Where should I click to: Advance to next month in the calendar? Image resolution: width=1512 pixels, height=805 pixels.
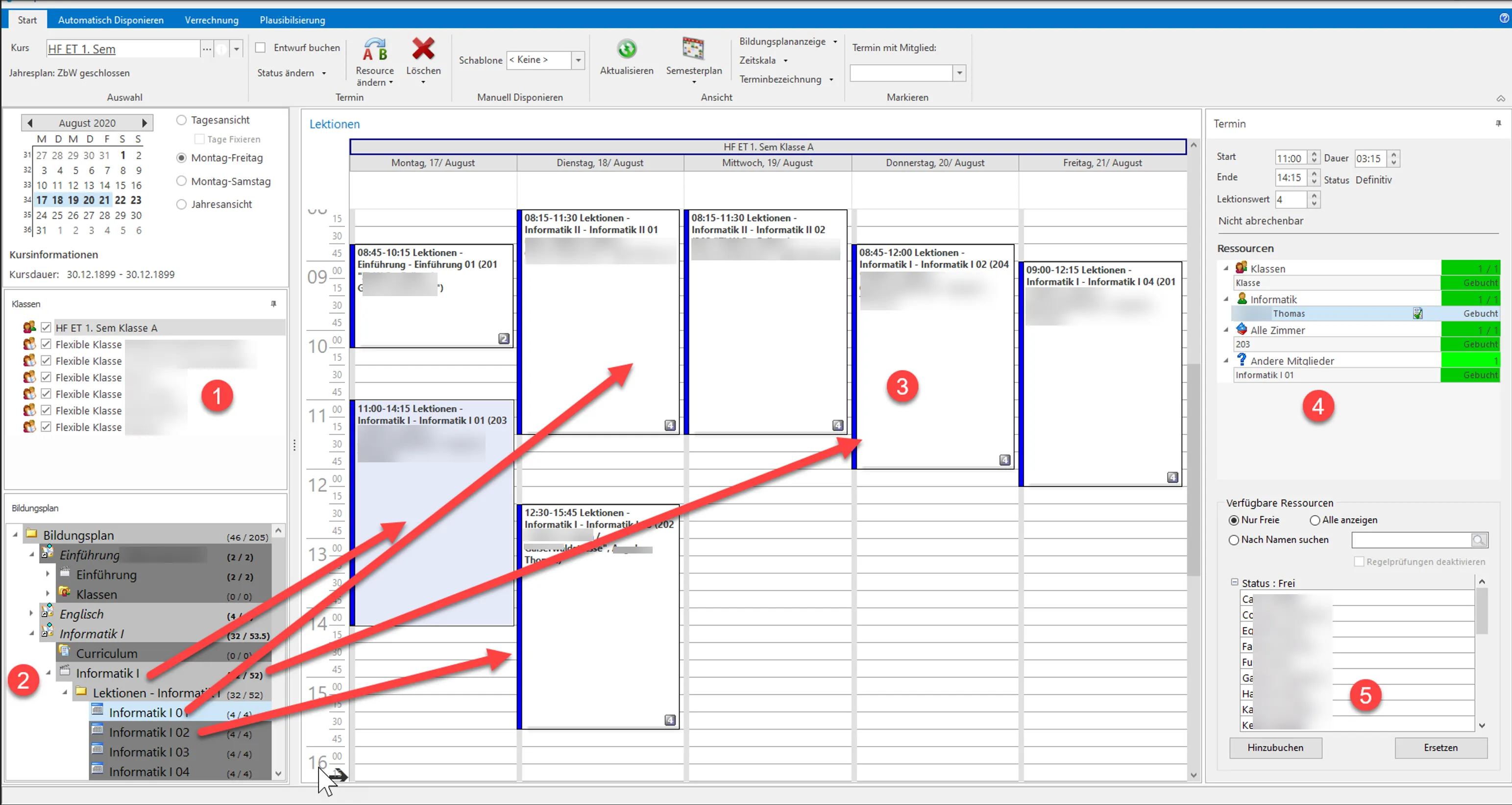145,123
